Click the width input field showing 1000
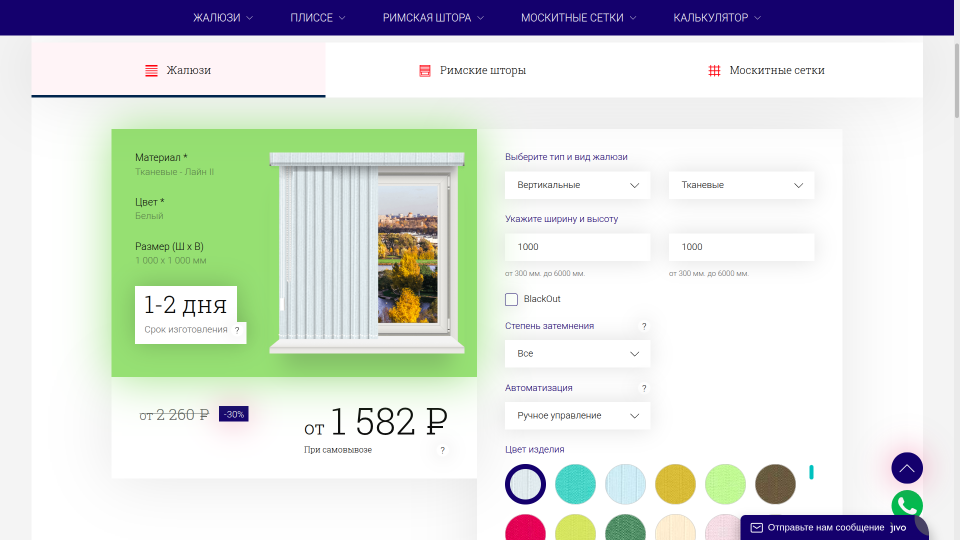Viewport: 960px width, 540px height. click(x=577, y=247)
